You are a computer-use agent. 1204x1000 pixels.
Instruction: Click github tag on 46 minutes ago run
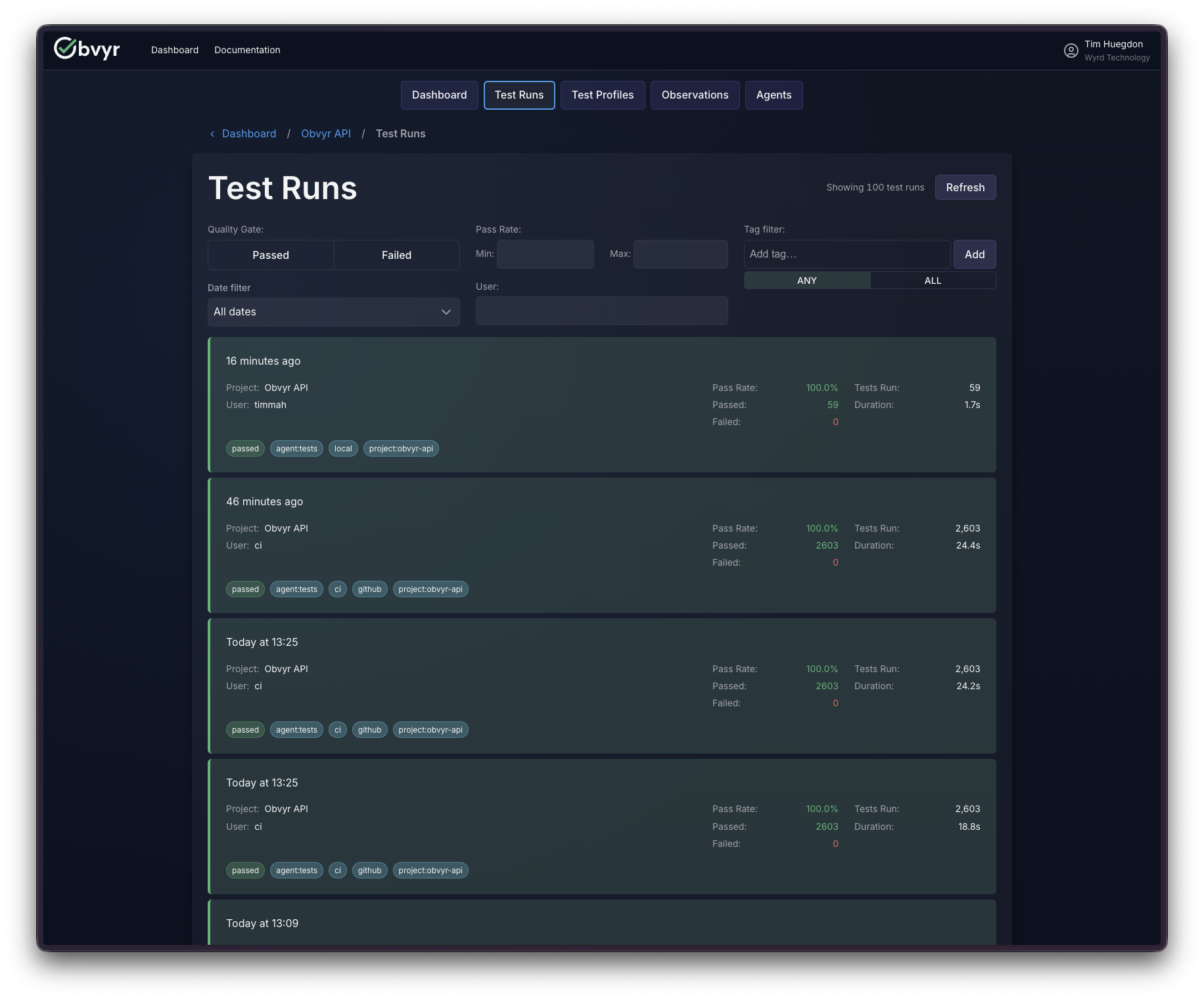click(369, 589)
